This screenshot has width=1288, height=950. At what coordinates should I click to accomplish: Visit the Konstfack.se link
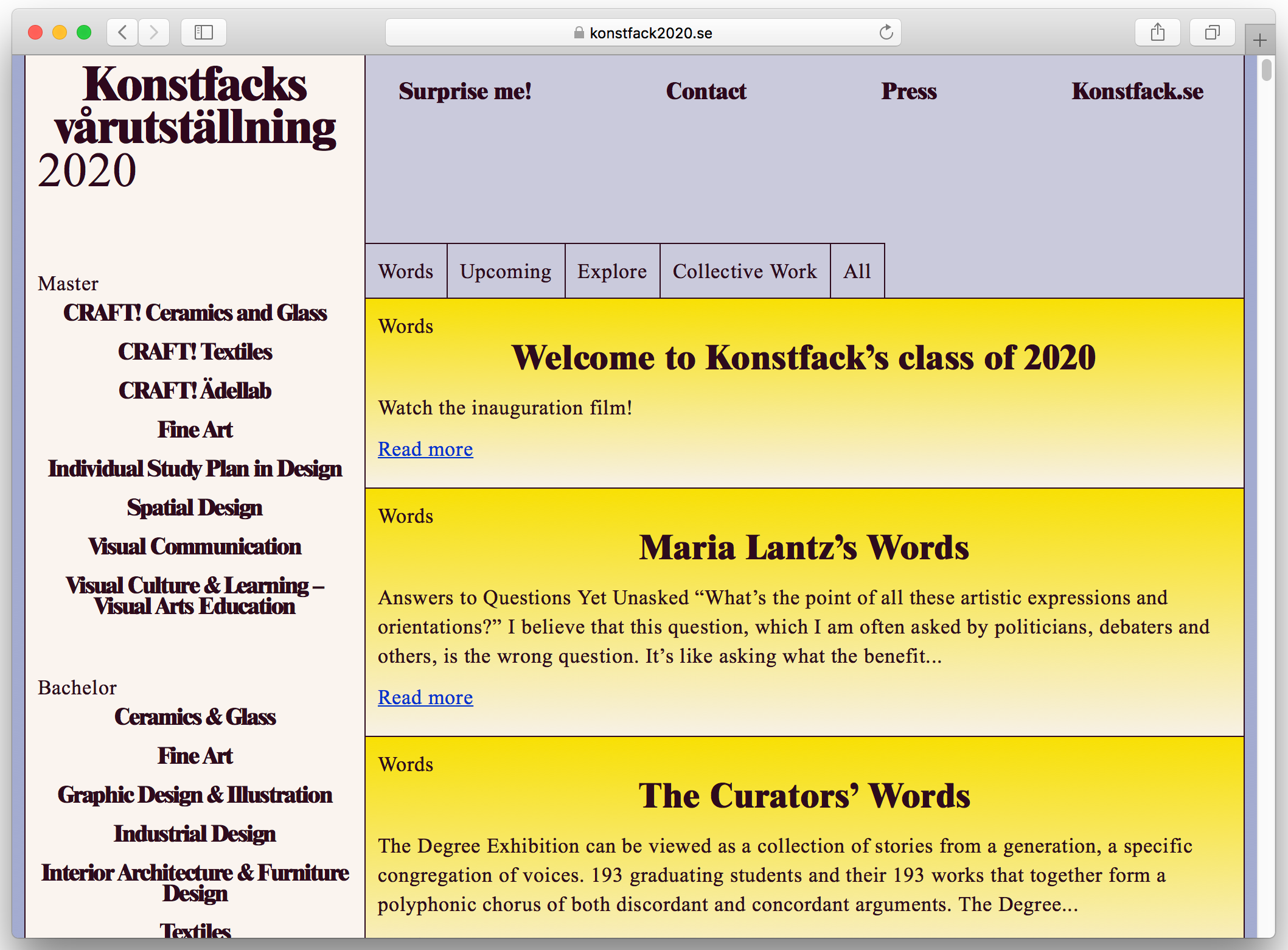pyautogui.click(x=1137, y=91)
